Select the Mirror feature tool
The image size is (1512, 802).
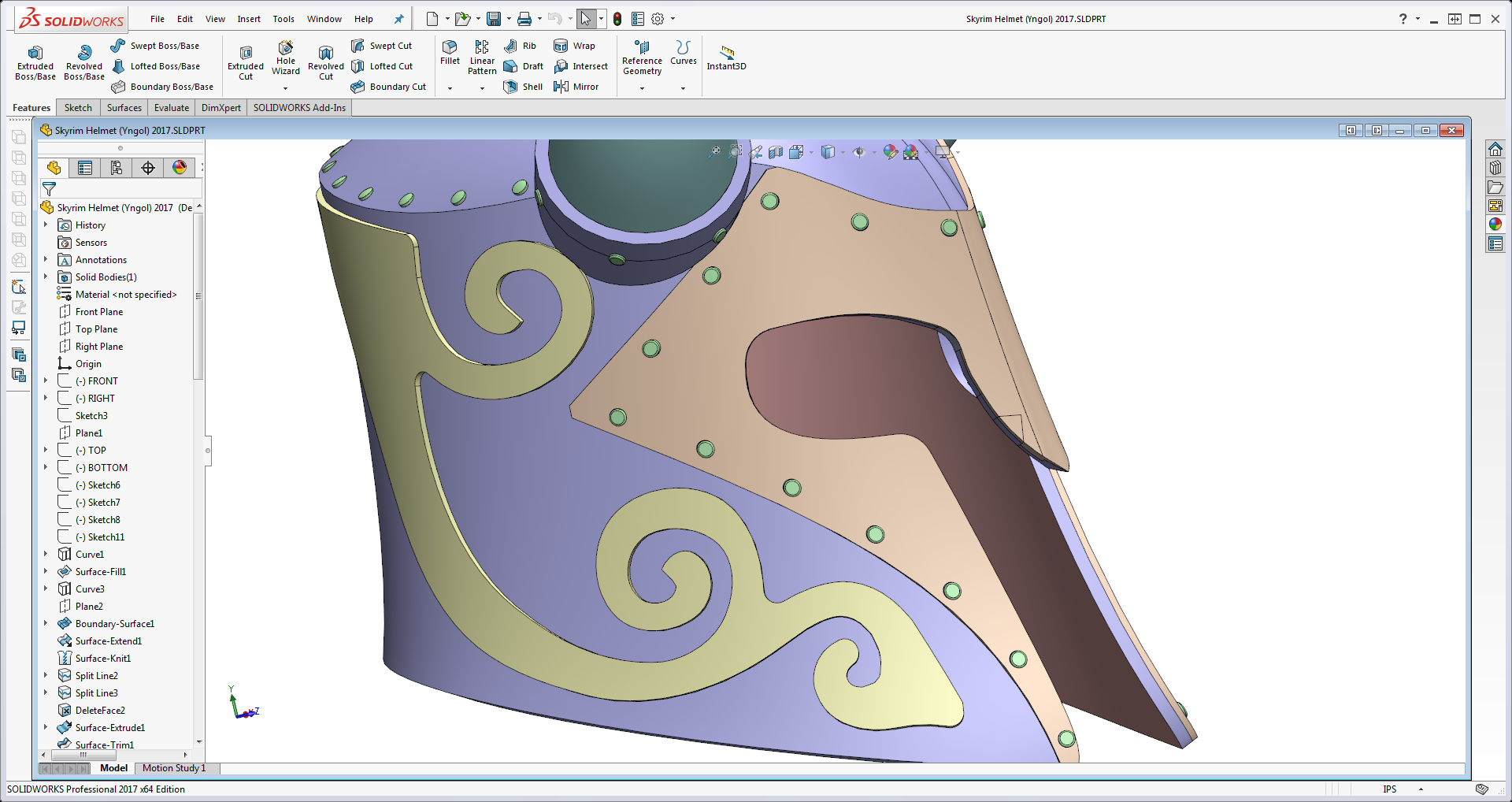click(580, 87)
